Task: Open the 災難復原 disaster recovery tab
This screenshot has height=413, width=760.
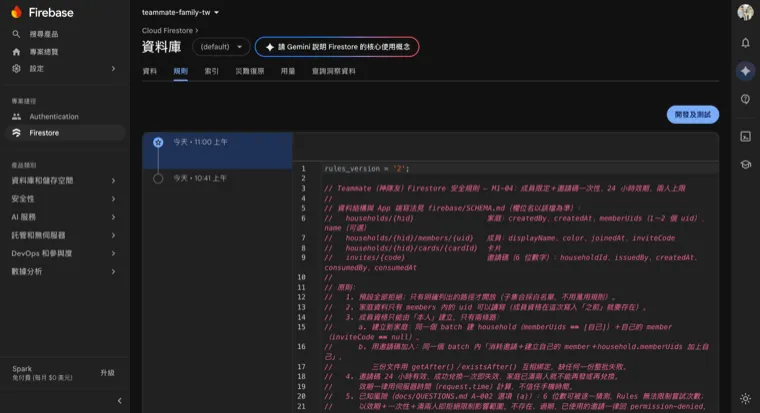Action: pos(250,71)
